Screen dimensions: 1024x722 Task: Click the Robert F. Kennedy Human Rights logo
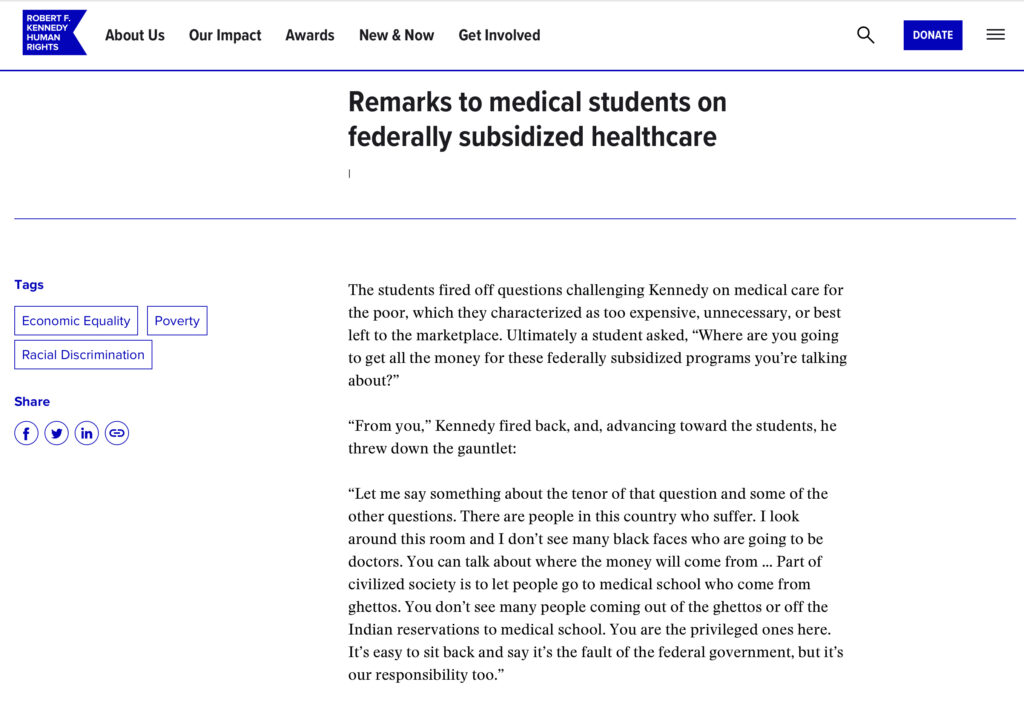(54, 33)
